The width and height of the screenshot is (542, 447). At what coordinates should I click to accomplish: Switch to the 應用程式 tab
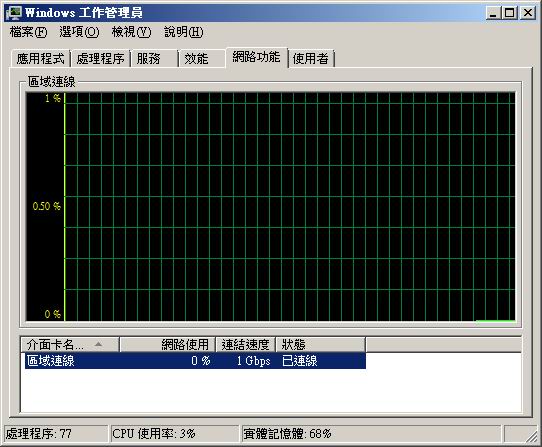pyautogui.click(x=41, y=58)
